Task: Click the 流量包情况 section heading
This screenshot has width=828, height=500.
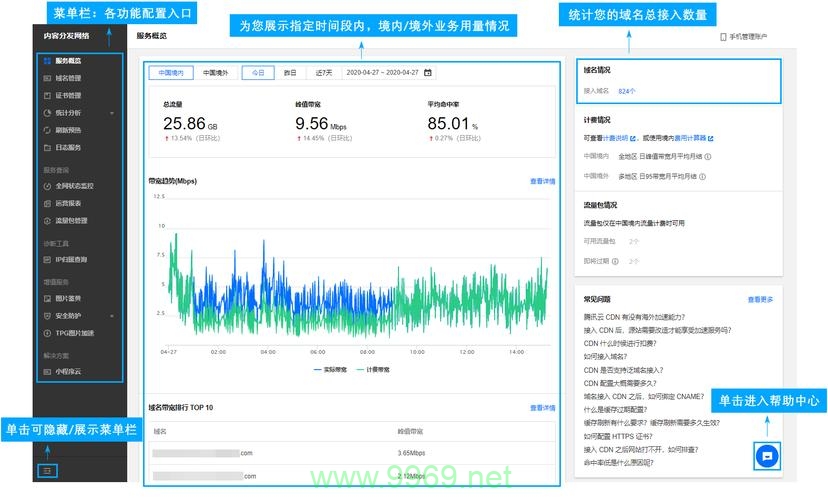Action: (600, 205)
